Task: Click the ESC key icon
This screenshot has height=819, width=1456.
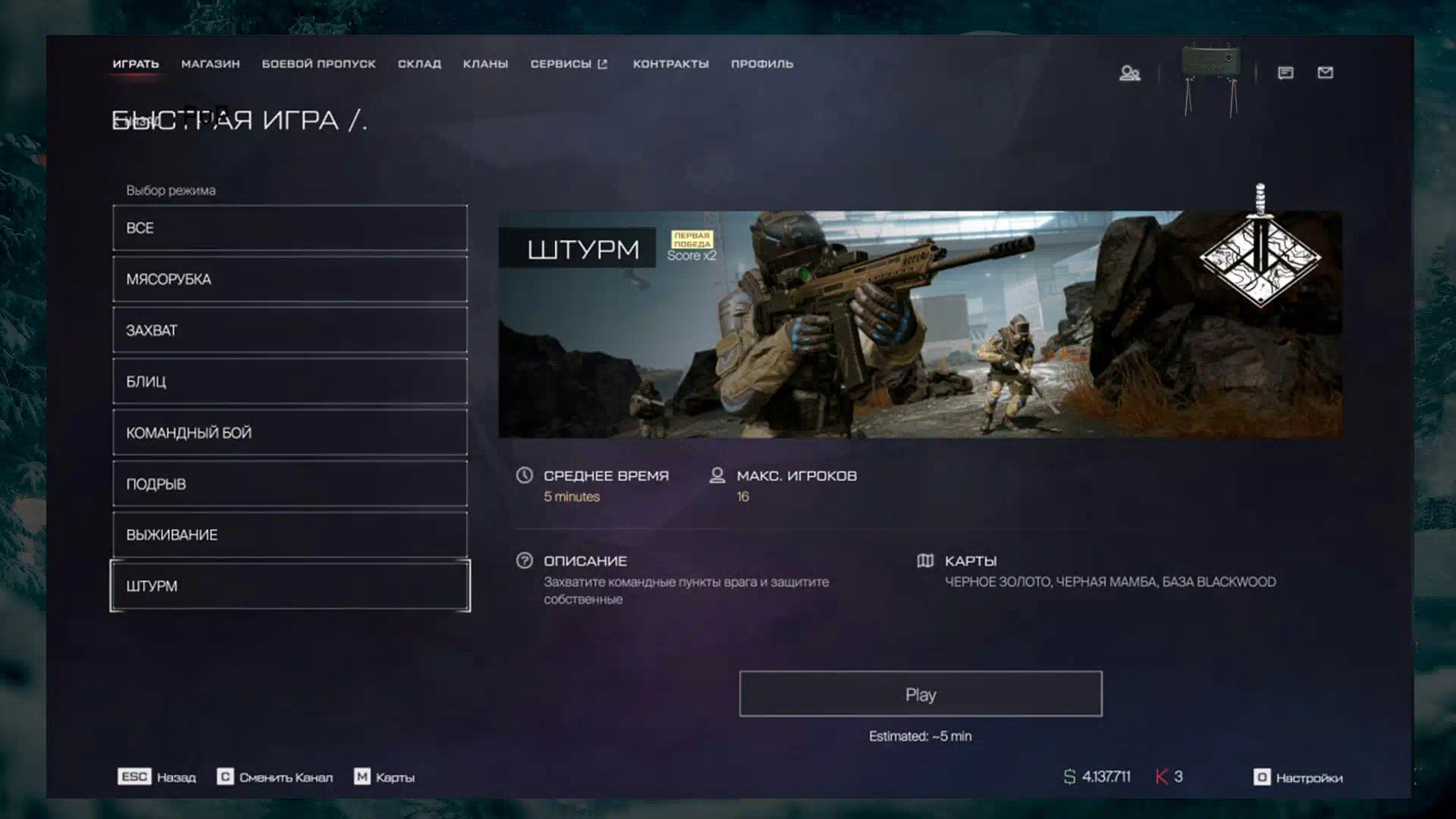Action: [134, 777]
